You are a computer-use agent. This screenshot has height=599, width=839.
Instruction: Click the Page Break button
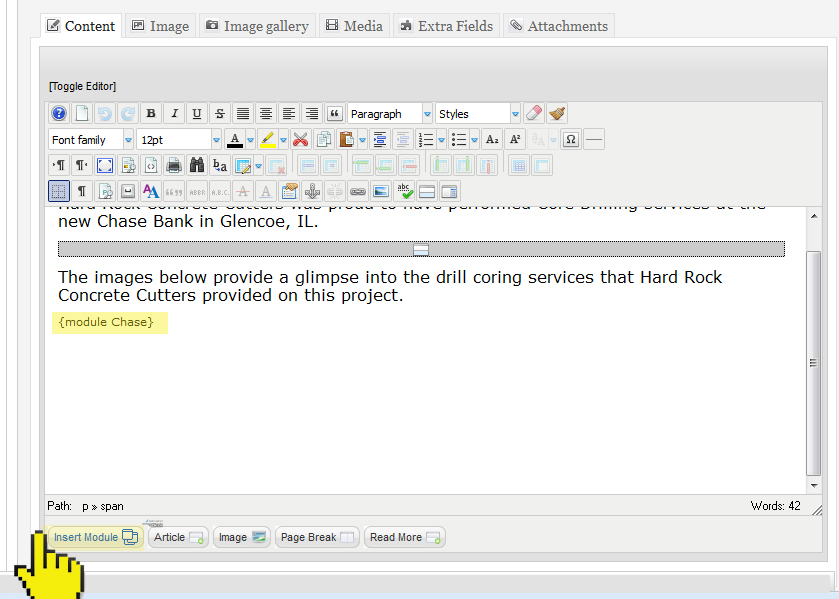317,537
